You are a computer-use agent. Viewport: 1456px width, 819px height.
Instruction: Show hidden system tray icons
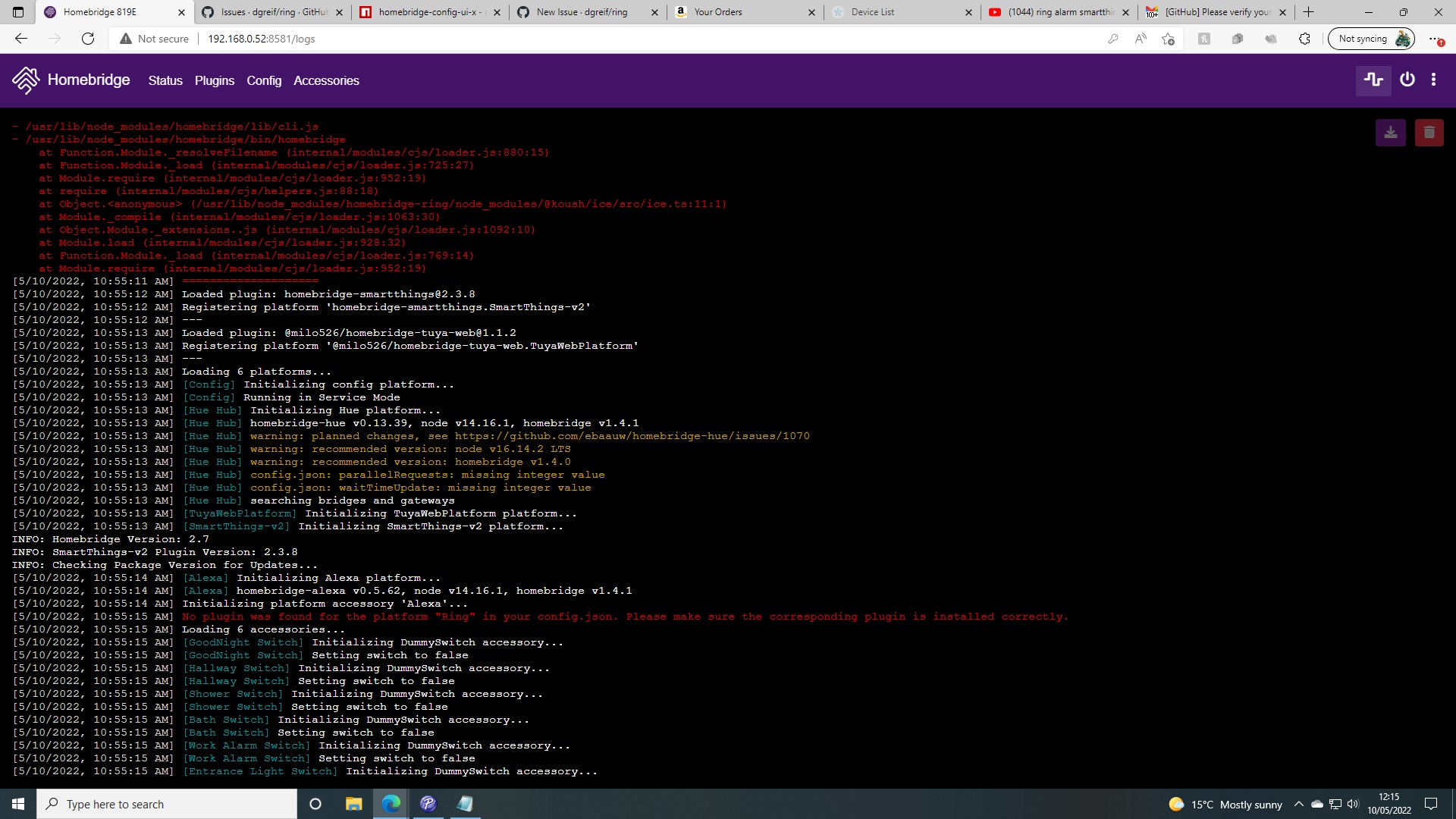(1298, 804)
